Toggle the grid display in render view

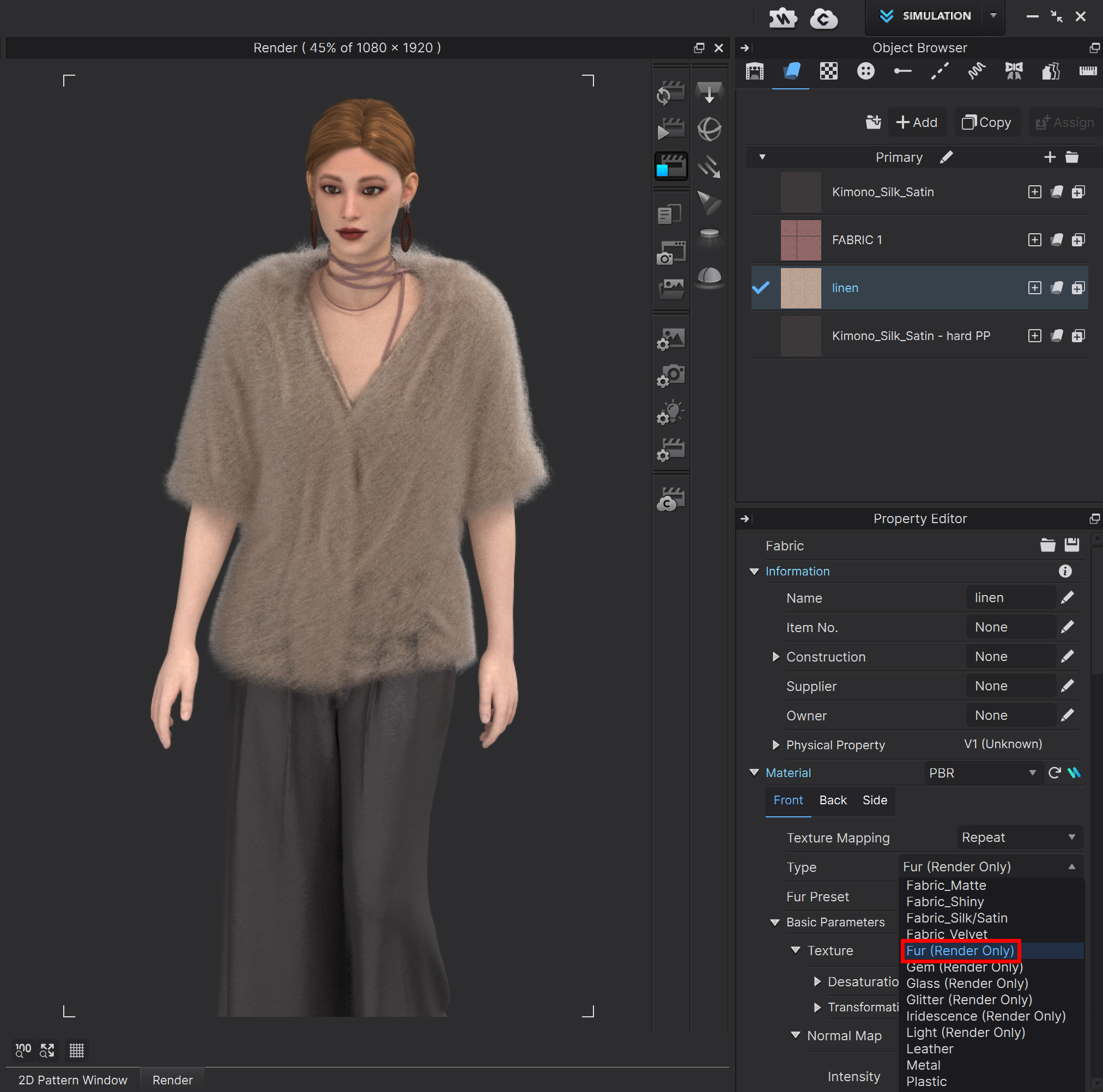(76, 1051)
